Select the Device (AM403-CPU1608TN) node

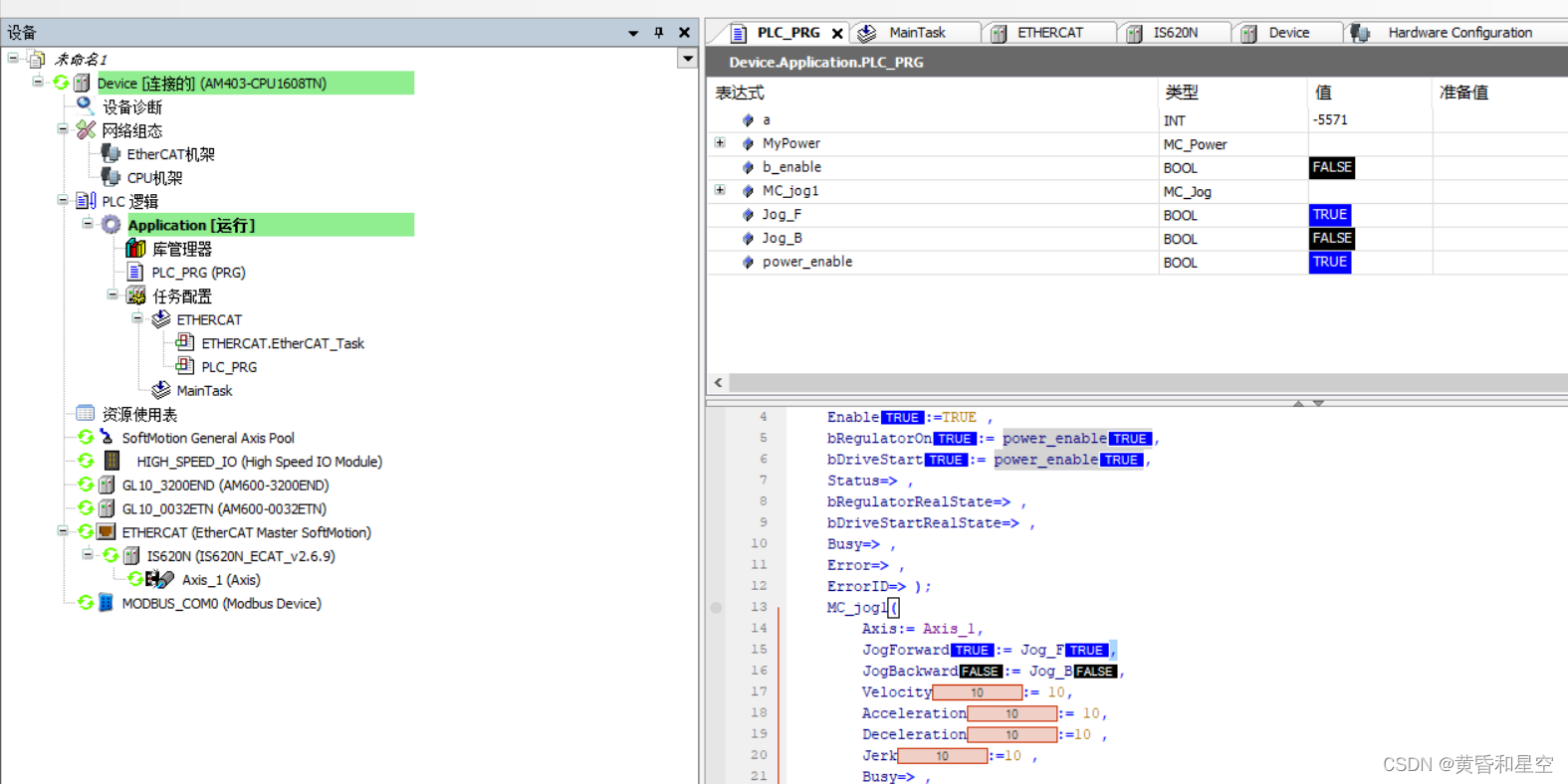click(x=211, y=84)
